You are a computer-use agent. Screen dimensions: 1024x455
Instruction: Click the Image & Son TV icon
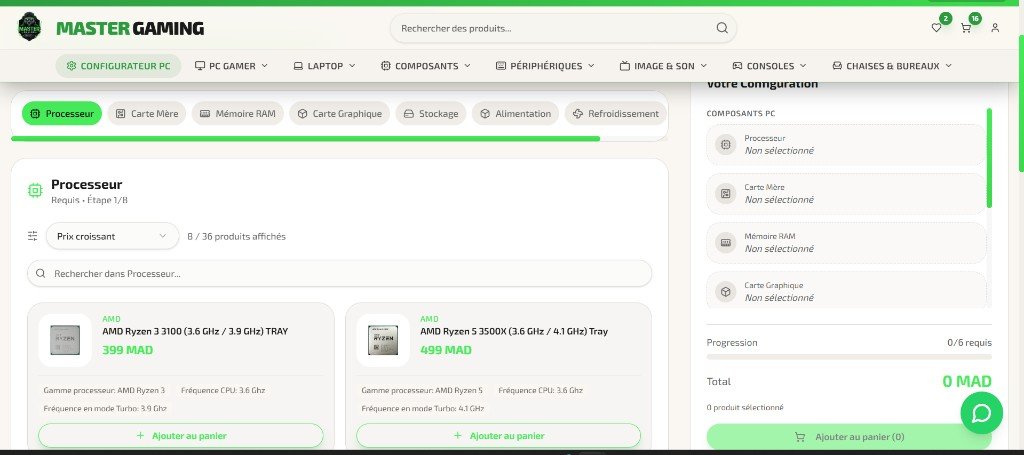pos(625,66)
